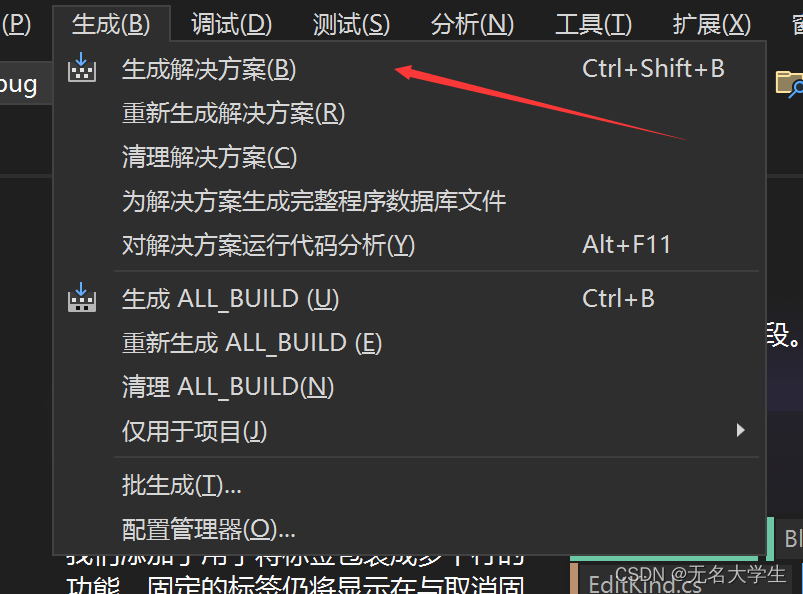Expand the 仅用于项目(J) submenu arrow
Image resolution: width=803 pixels, height=594 pixels.
[x=740, y=430]
